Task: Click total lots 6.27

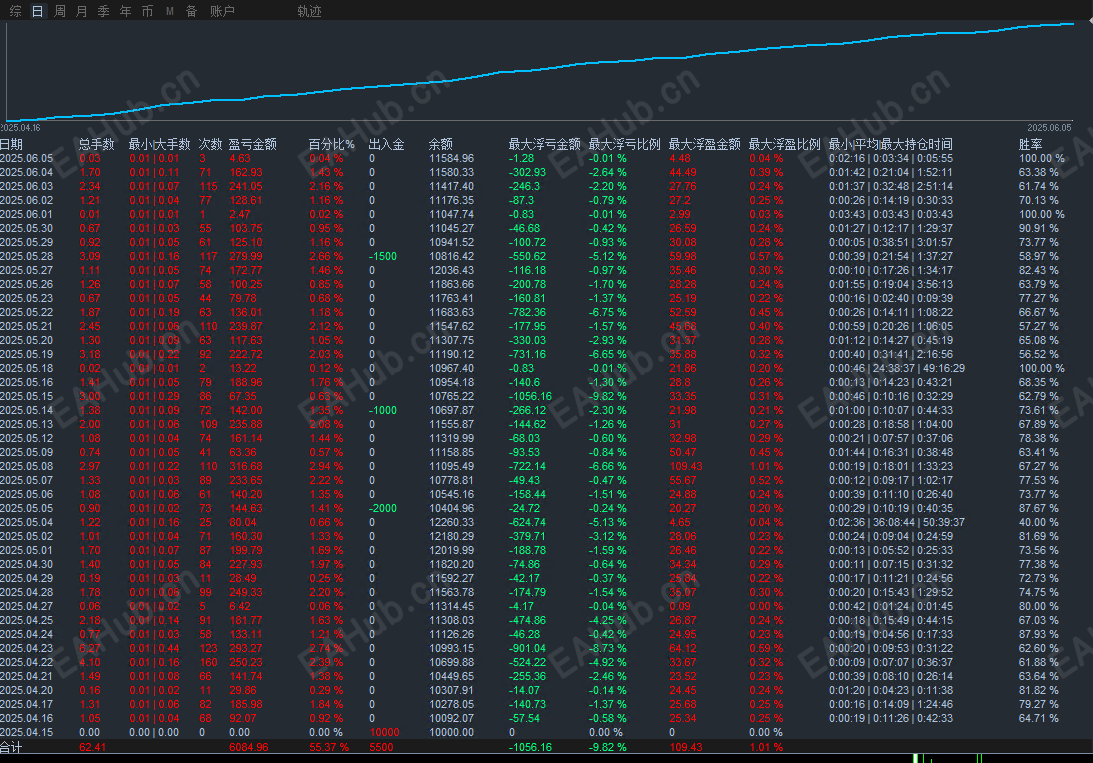Action: [x=90, y=648]
